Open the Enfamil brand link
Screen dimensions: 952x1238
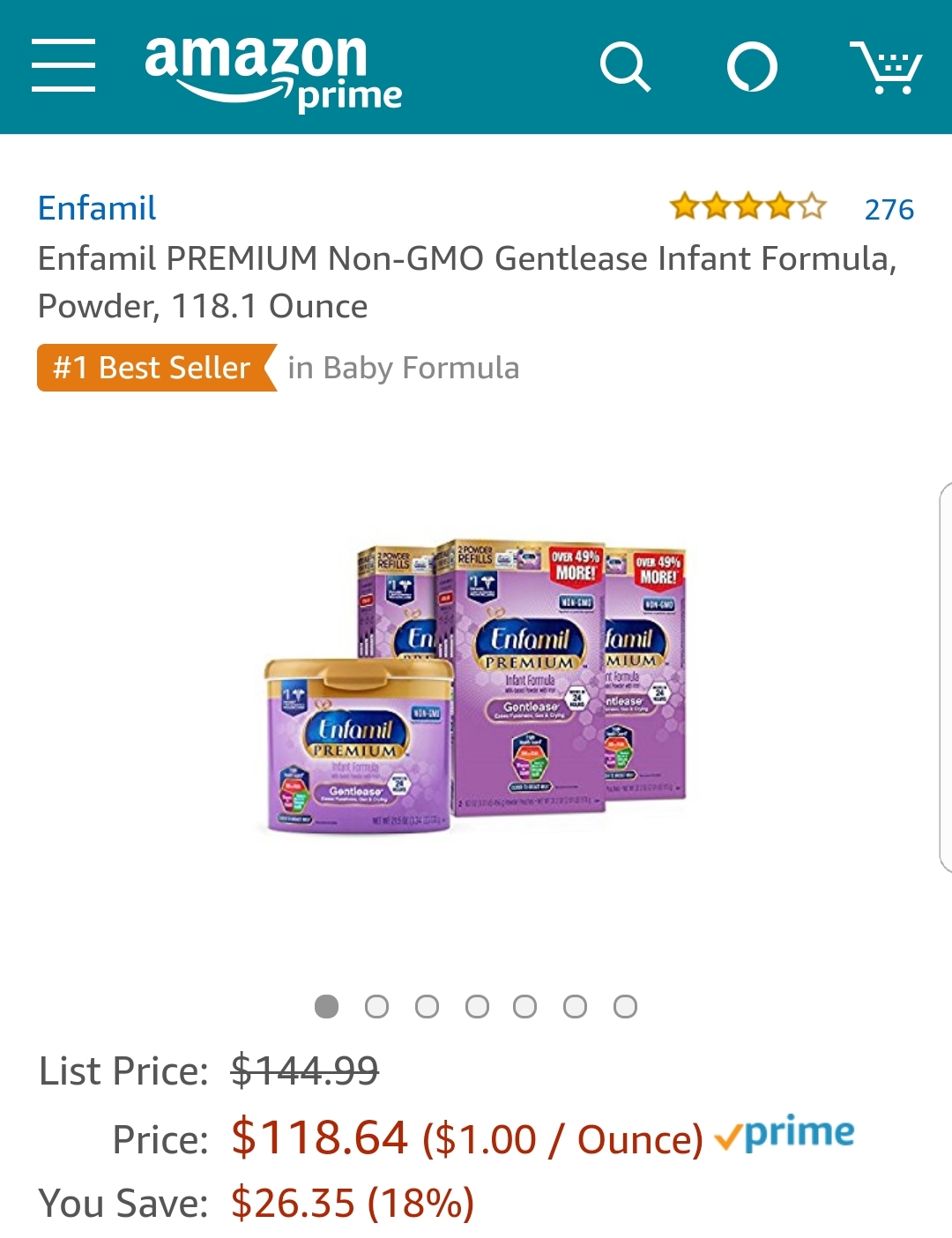(97, 209)
